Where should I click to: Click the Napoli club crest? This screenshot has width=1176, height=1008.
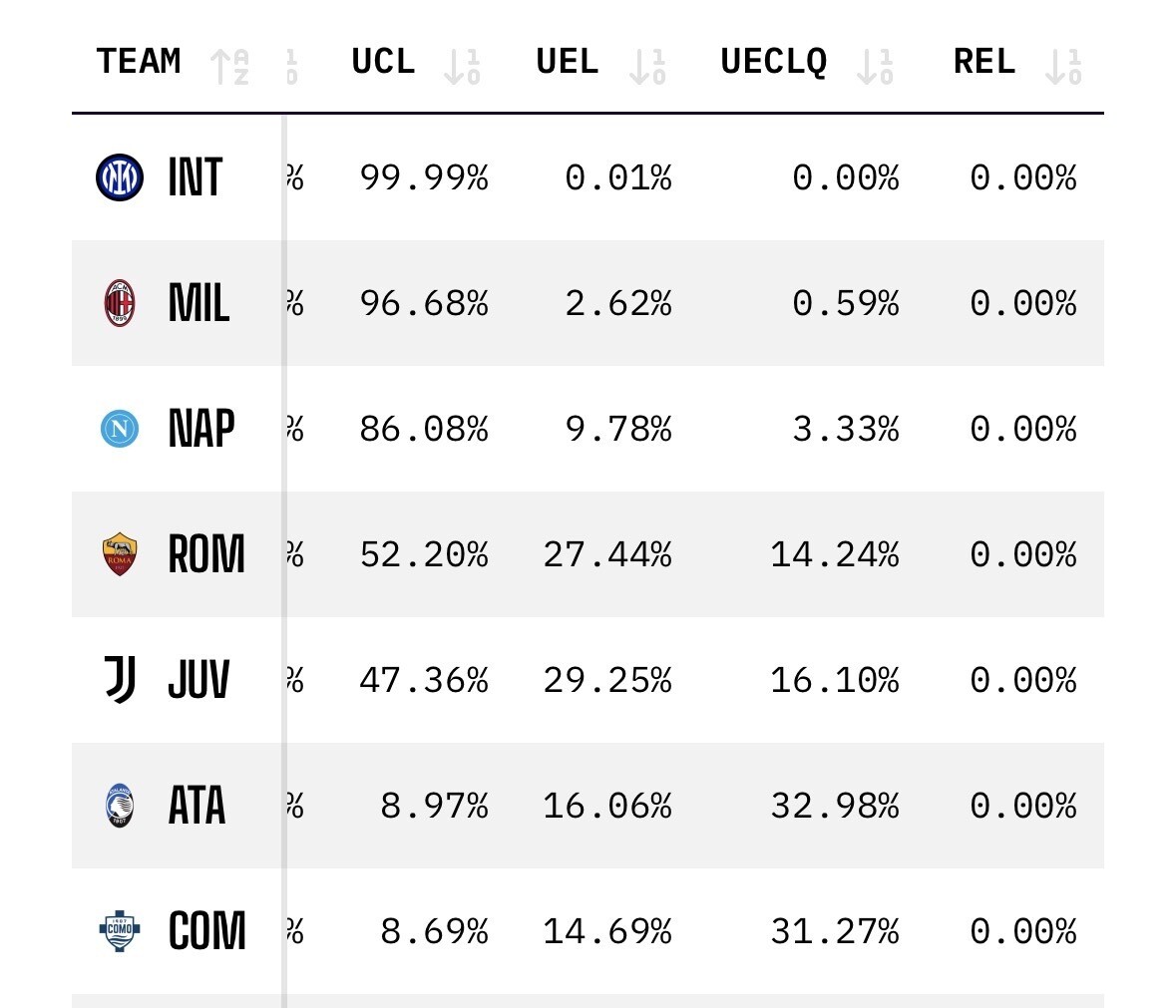click(x=120, y=429)
